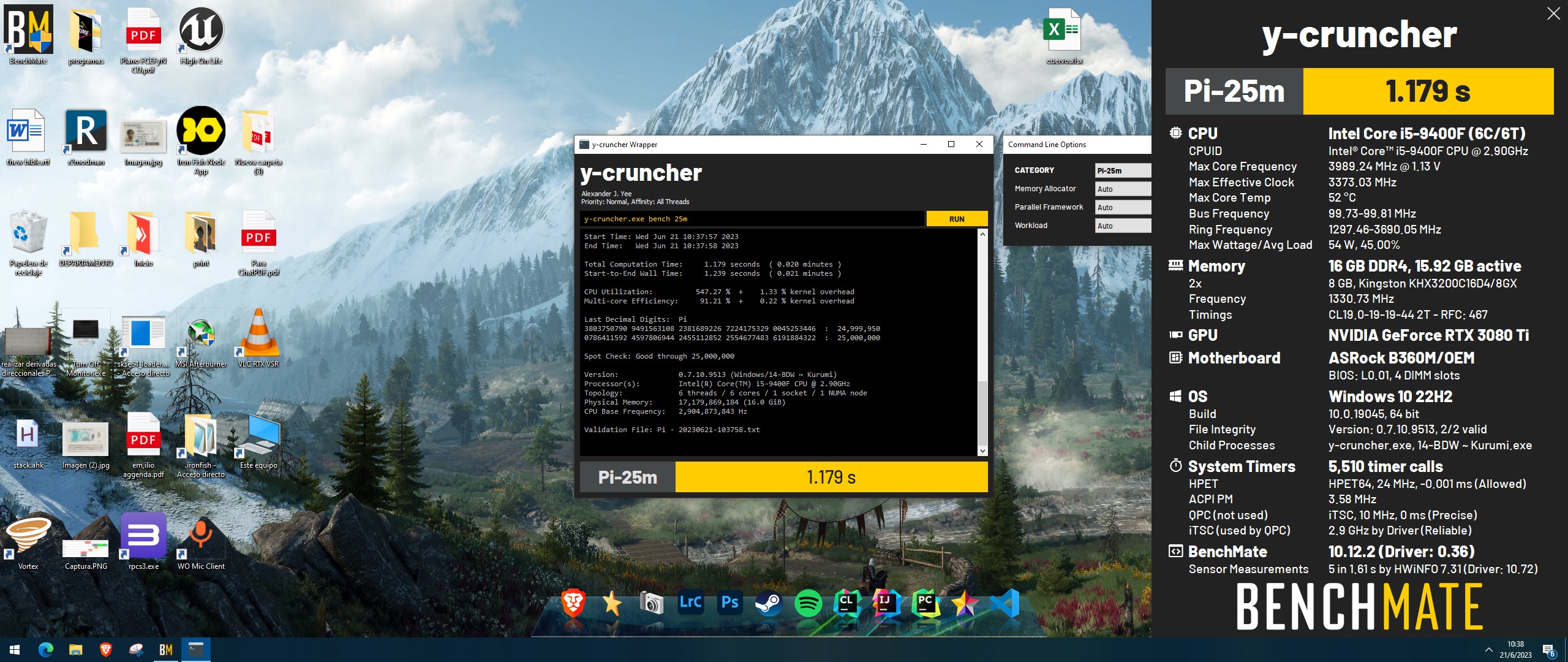
Task: Launch Steam from the dock
Action: [x=768, y=603]
